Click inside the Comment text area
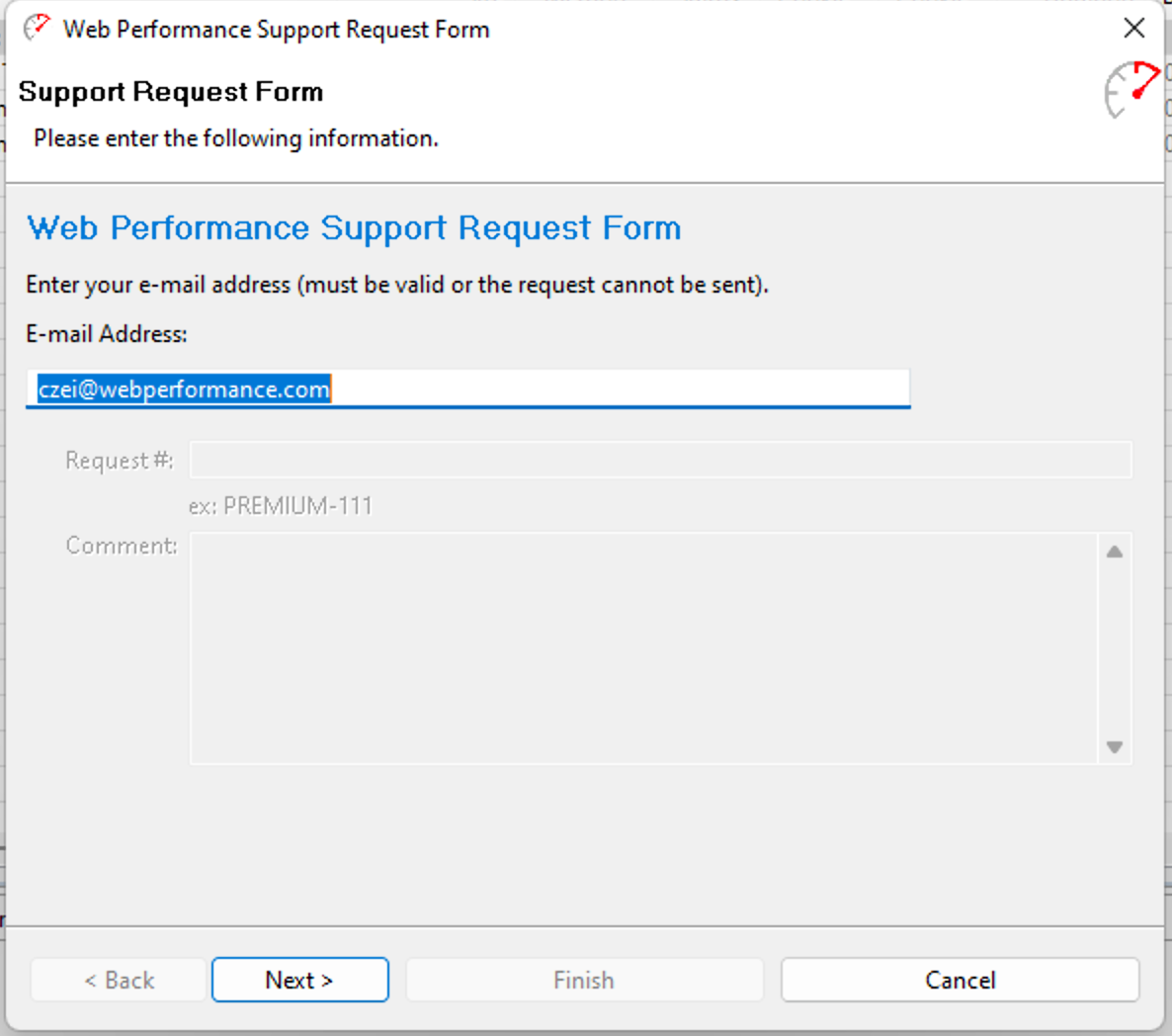Viewport: 1172px width, 1036px height. [643, 648]
